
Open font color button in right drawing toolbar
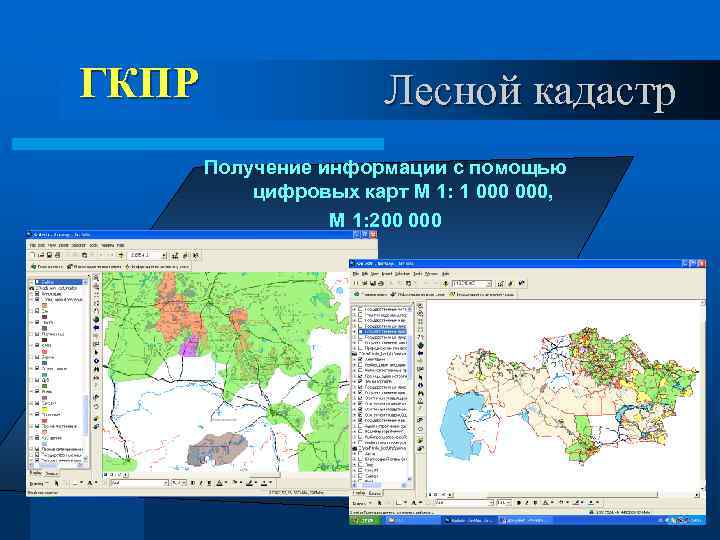[x=548, y=503]
